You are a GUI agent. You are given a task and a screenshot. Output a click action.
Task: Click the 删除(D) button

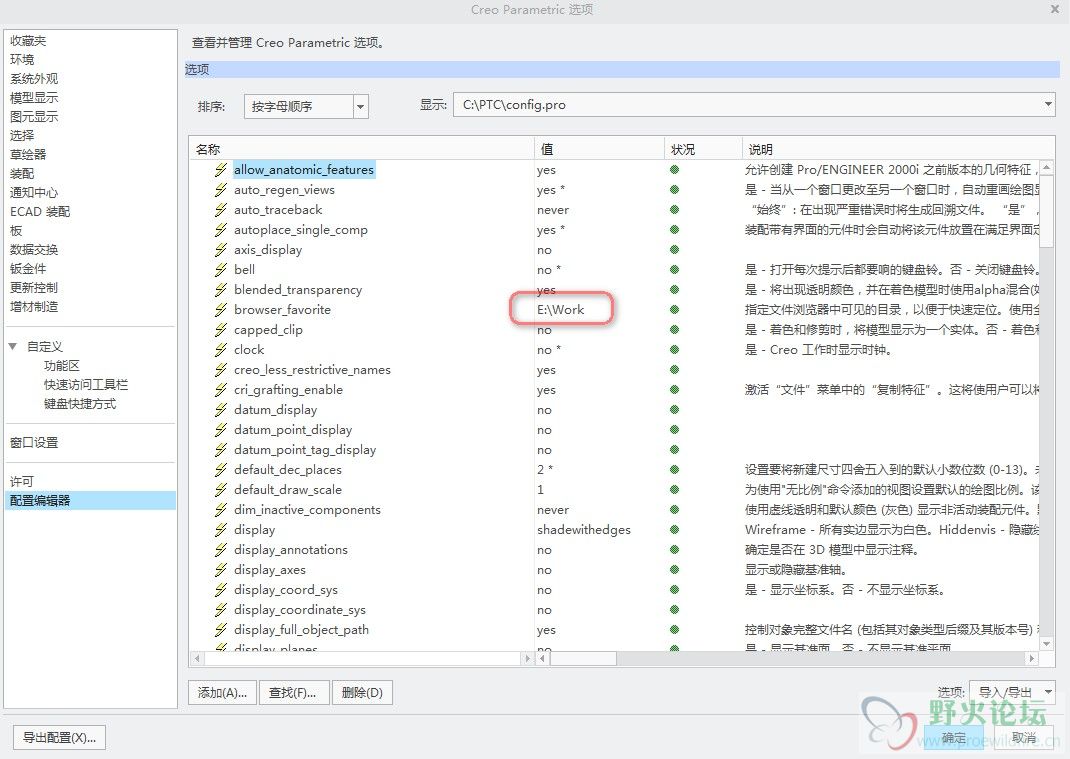[x=362, y=693]
